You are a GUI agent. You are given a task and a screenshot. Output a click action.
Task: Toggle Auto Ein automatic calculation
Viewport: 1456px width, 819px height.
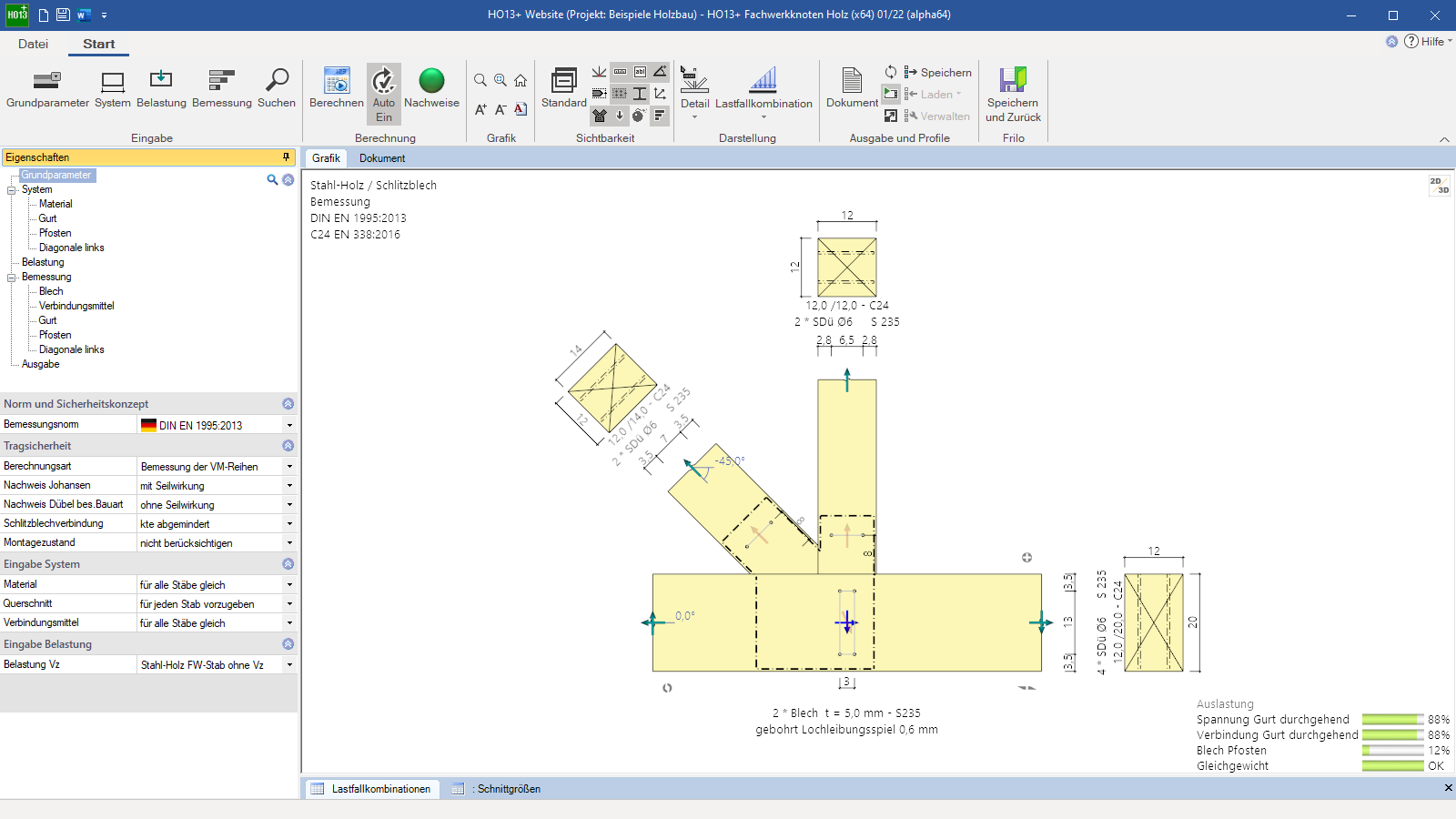(384, 94)
